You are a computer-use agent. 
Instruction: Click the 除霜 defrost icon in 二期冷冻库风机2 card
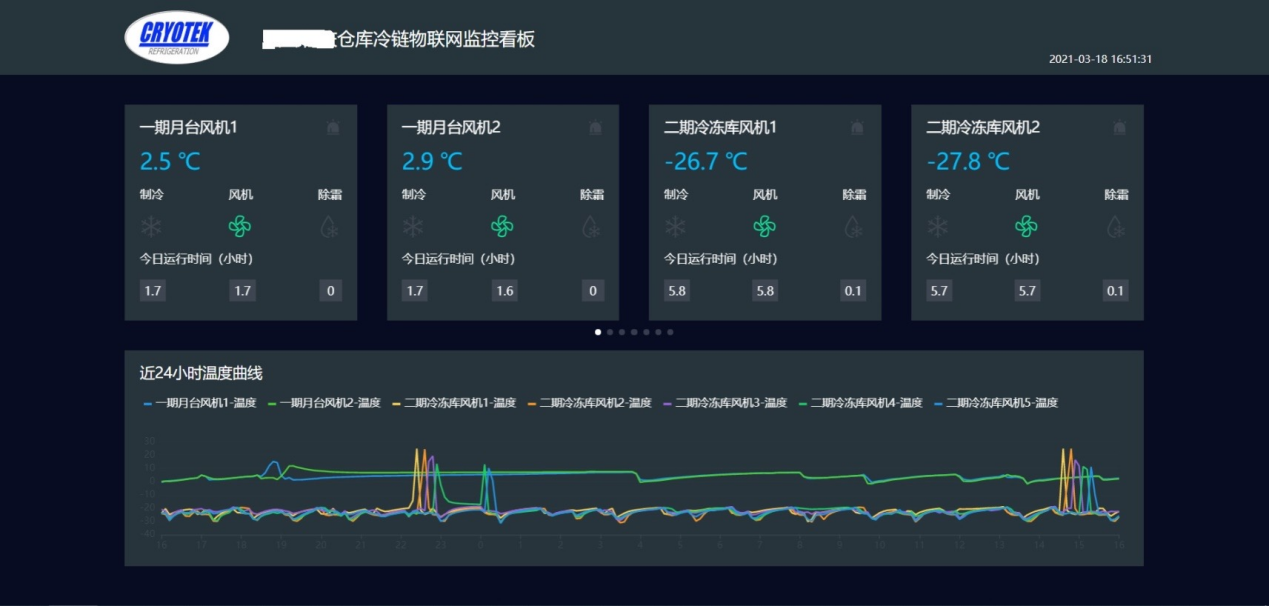click(x=1116, y=227)
